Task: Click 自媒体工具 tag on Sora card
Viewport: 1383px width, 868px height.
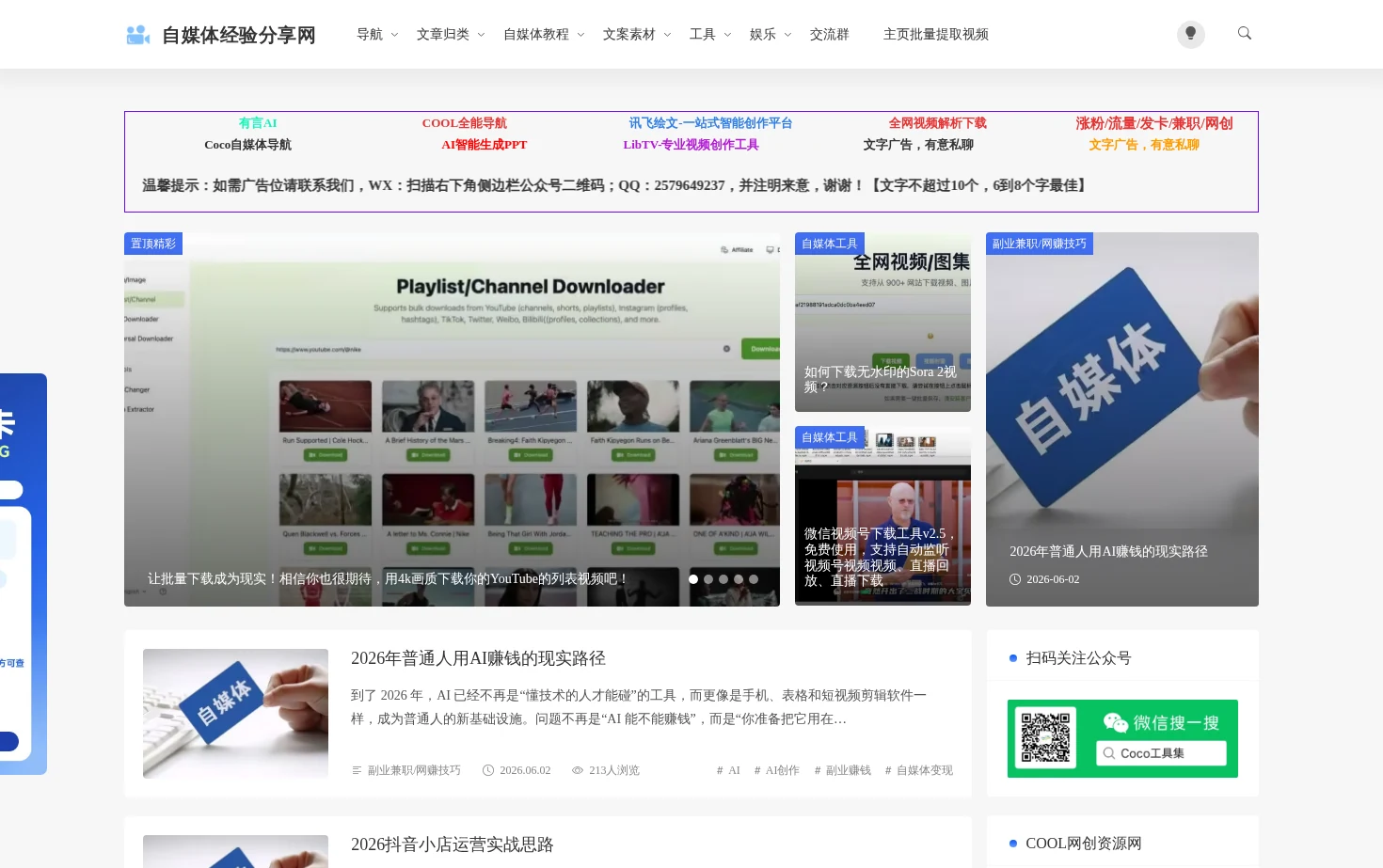Action: click(830, 244)
